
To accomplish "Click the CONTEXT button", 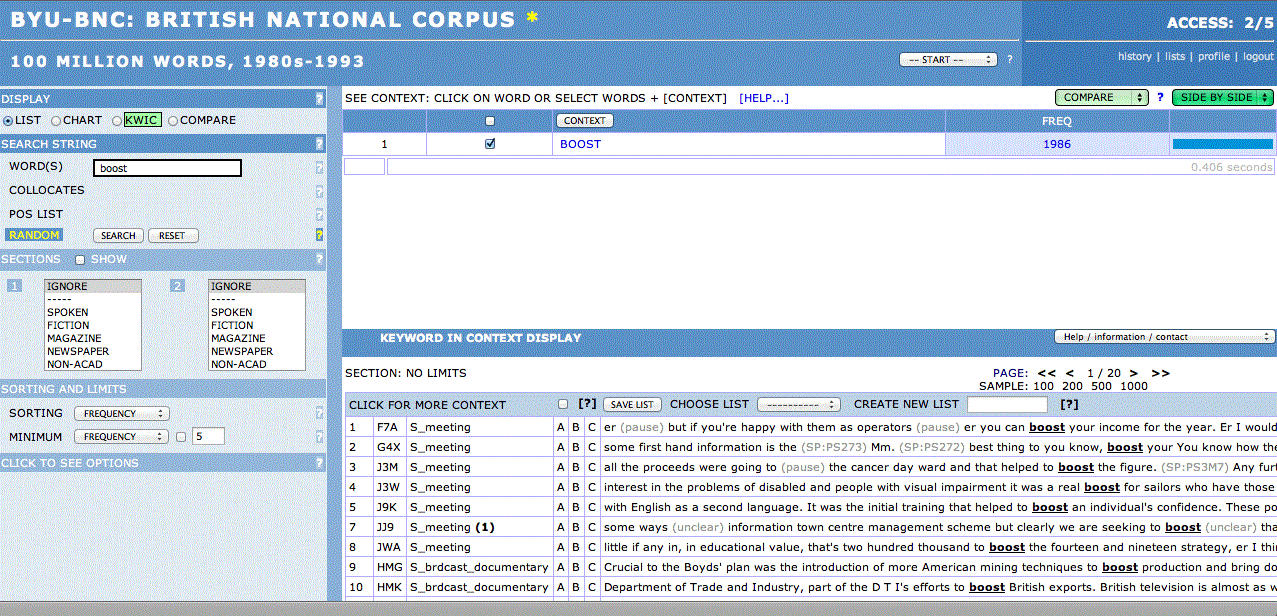I will [x=585, y=121].
